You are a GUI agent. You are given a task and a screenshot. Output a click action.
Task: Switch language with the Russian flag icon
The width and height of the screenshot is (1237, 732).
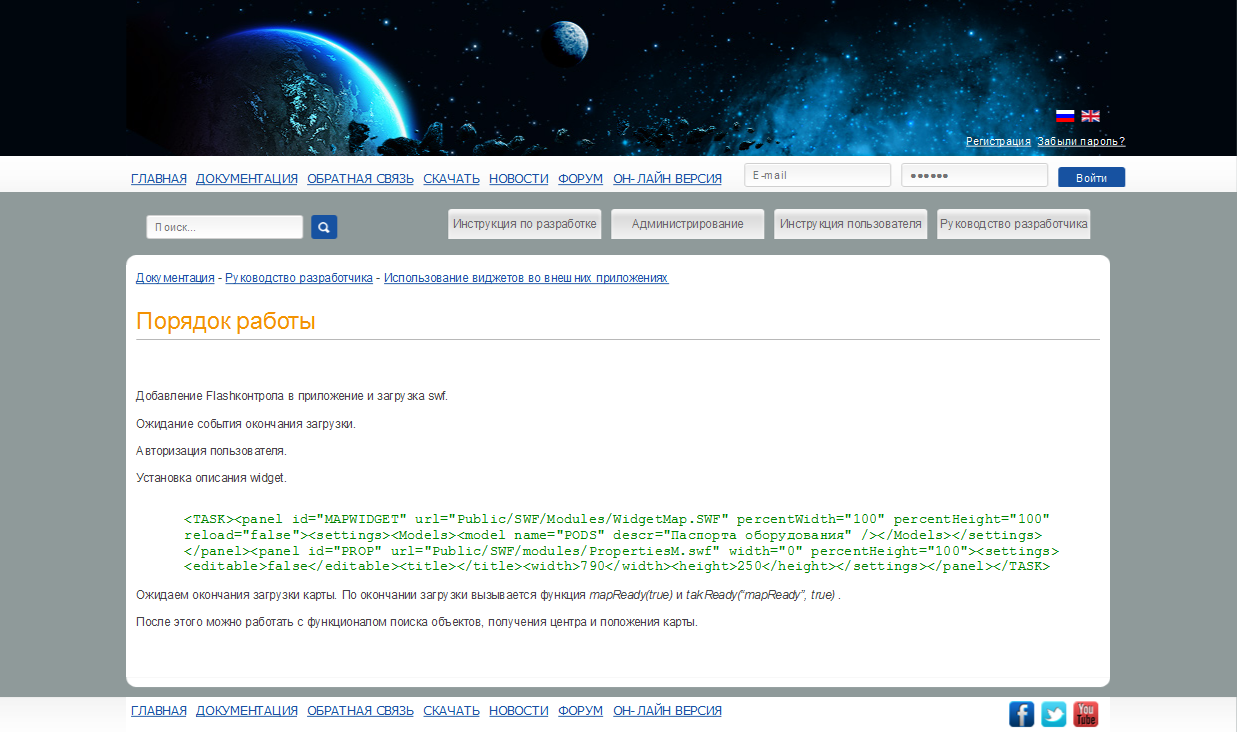tap(1065, 116)
